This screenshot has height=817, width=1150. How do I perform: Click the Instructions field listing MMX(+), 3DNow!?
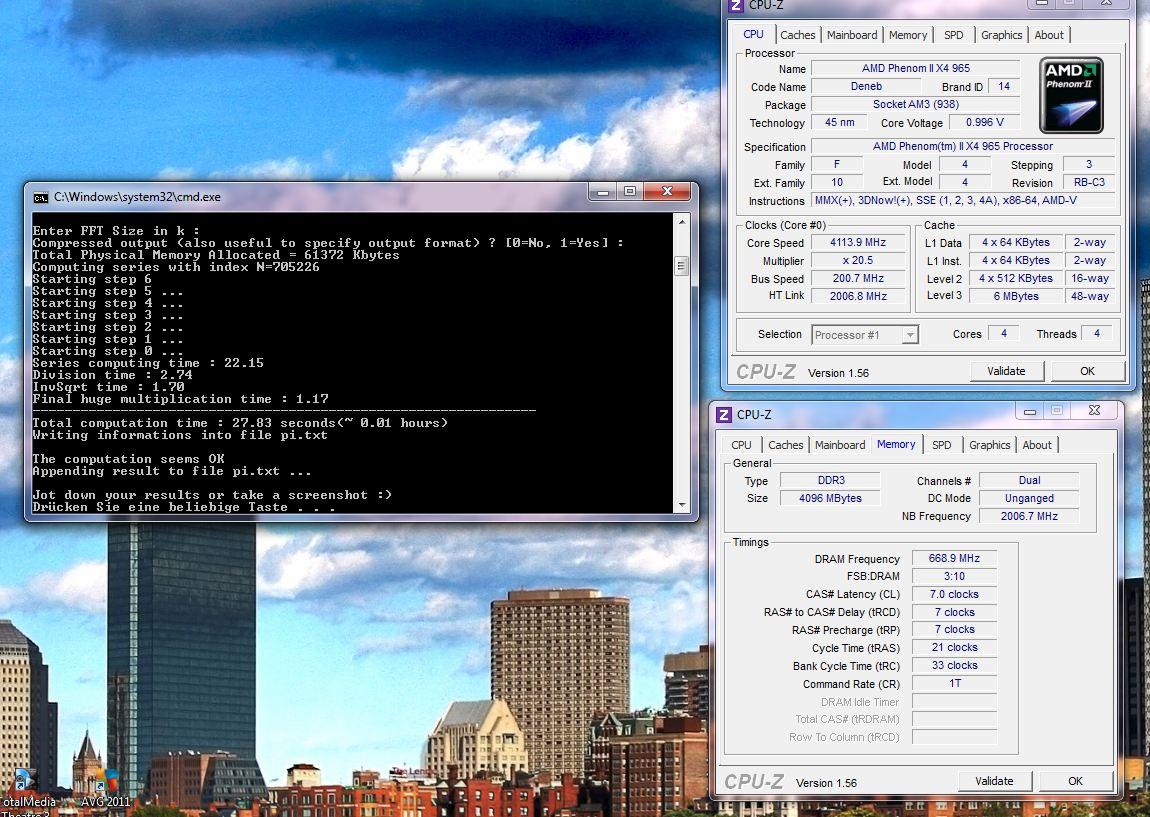click(x=964, y=201)
